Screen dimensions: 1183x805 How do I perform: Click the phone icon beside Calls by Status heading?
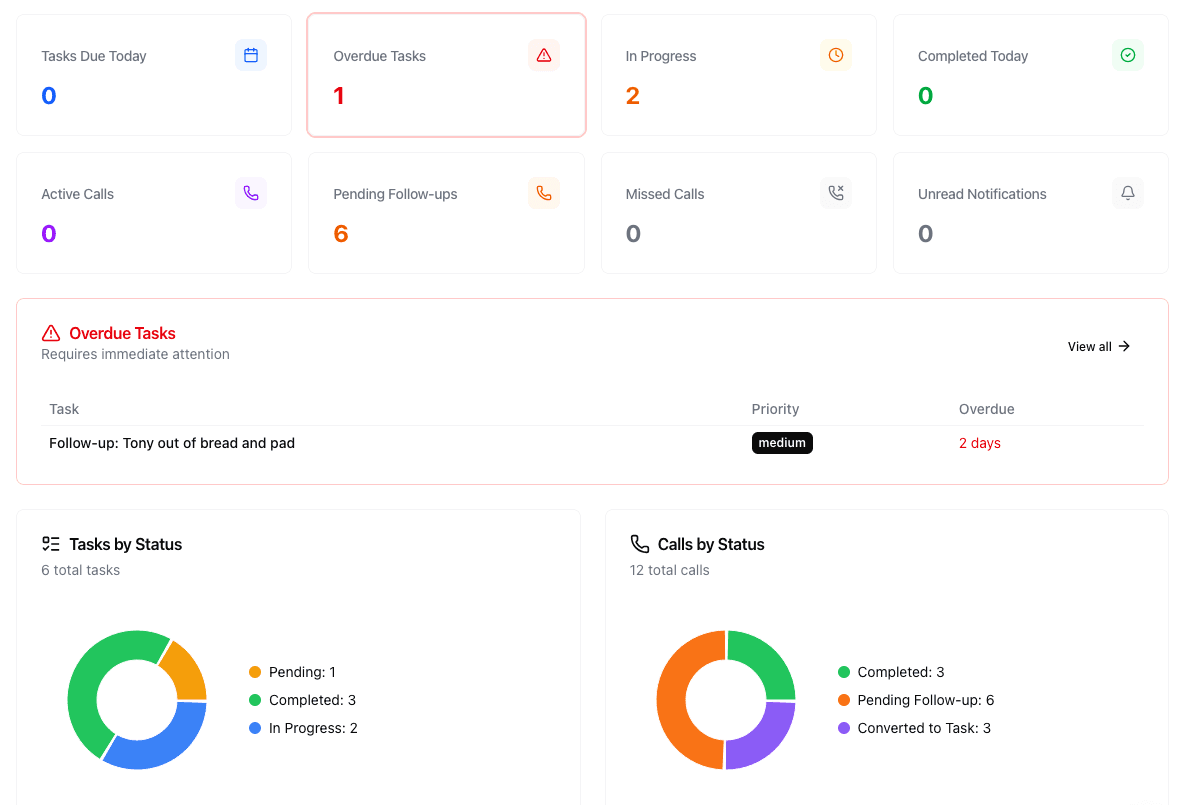639,543
